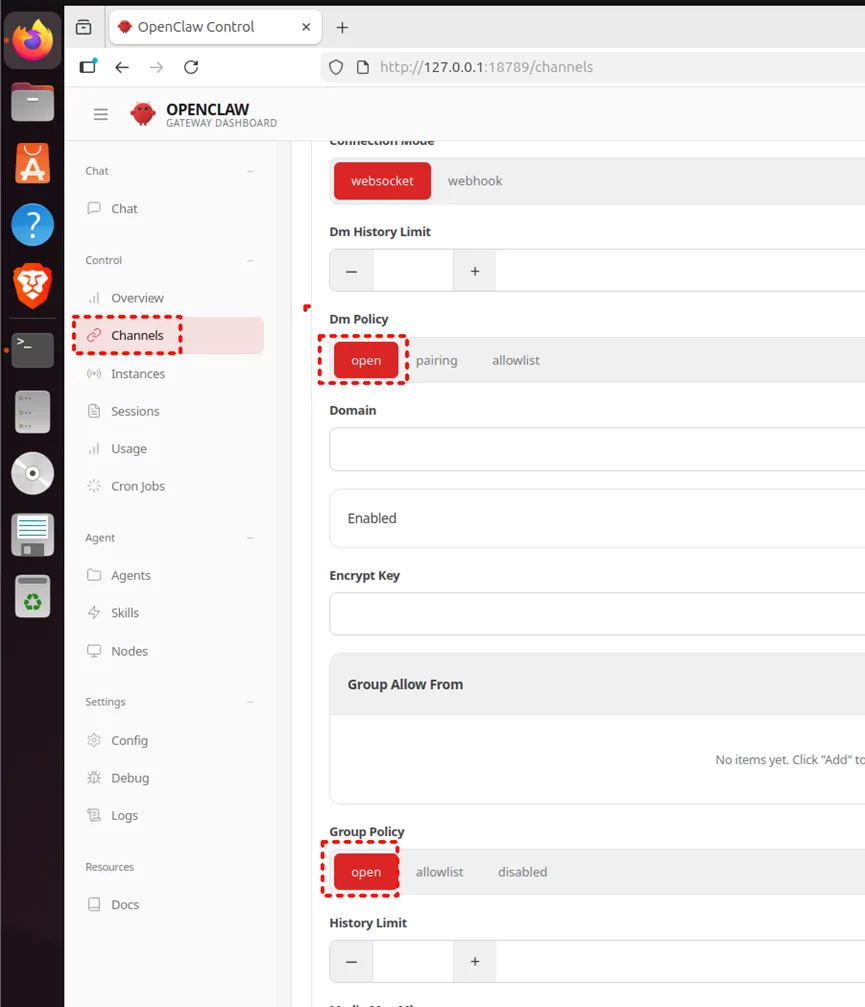Click the History Limit value field
The image size is (865, 1007).
pyautogui.click(x=413, y=961)
